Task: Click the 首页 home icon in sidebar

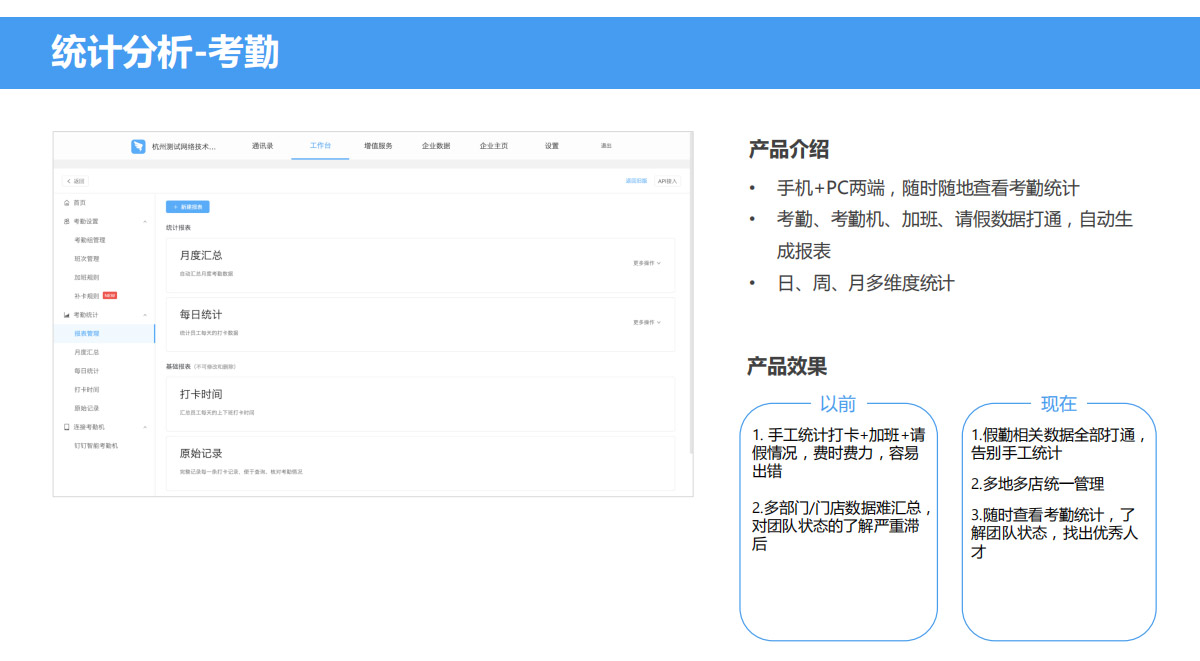Action: (x=67, y=203)
